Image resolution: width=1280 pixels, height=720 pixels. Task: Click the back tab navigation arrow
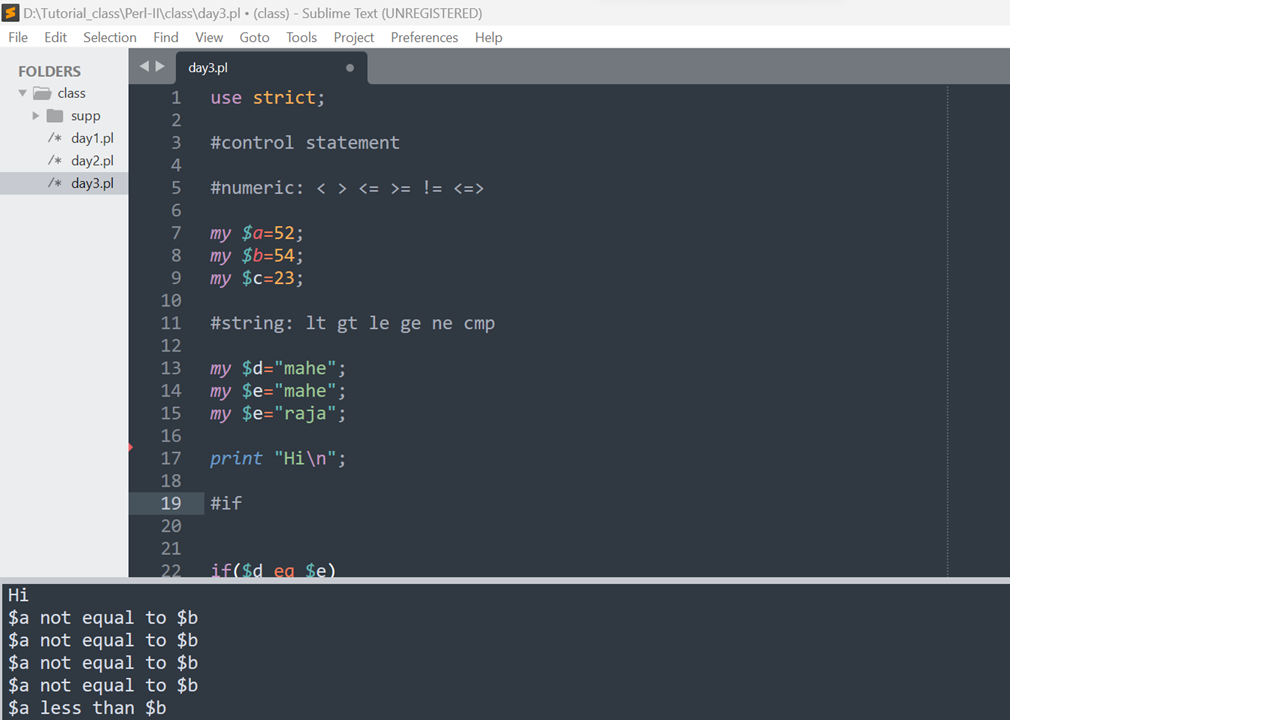point(143,67)
